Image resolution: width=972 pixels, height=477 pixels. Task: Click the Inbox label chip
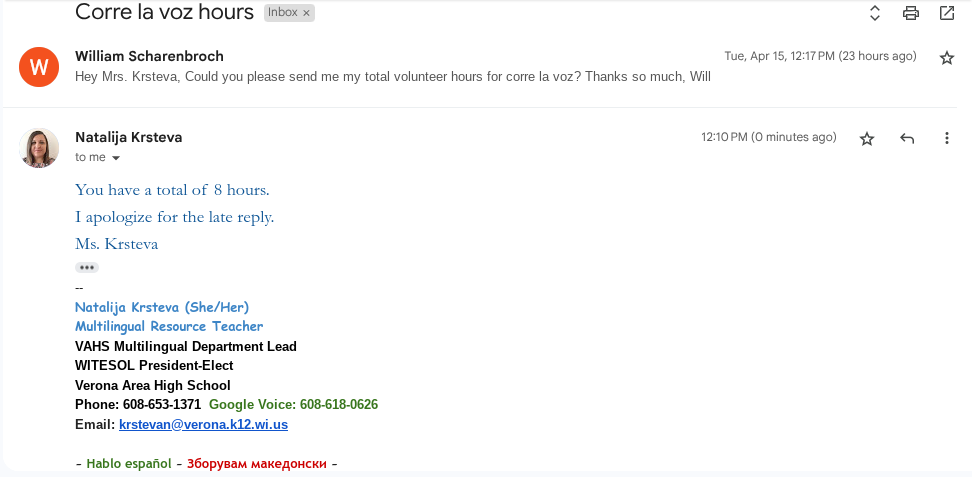click(281, 13)
